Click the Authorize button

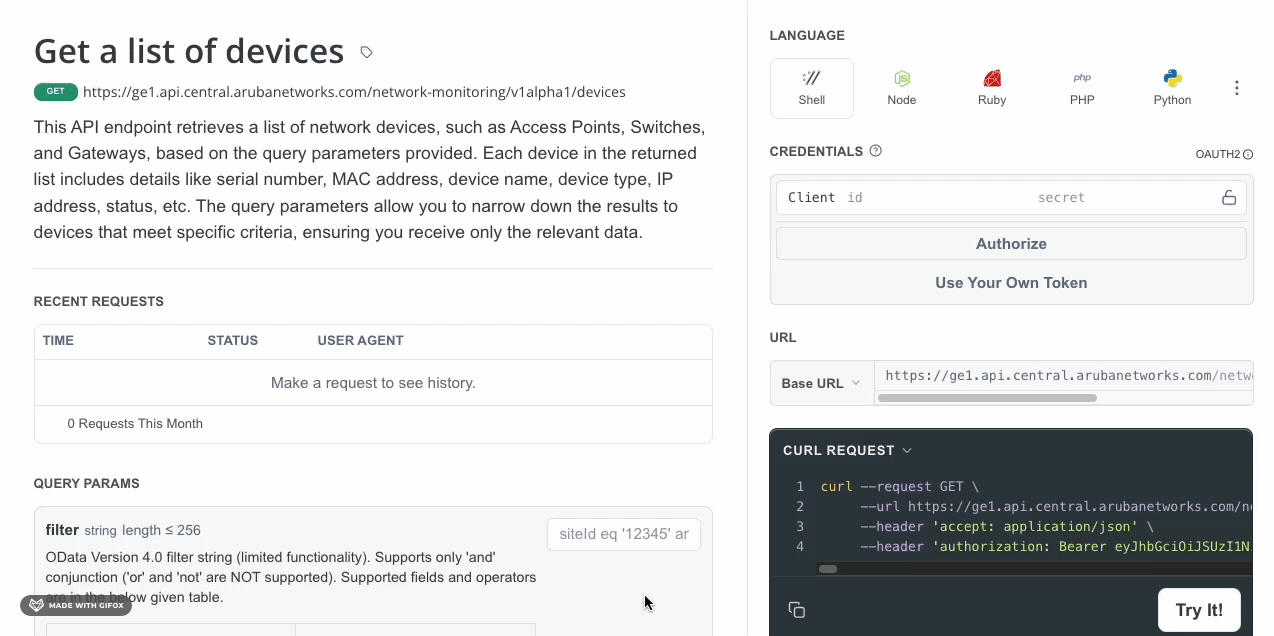click(1011, 244)
